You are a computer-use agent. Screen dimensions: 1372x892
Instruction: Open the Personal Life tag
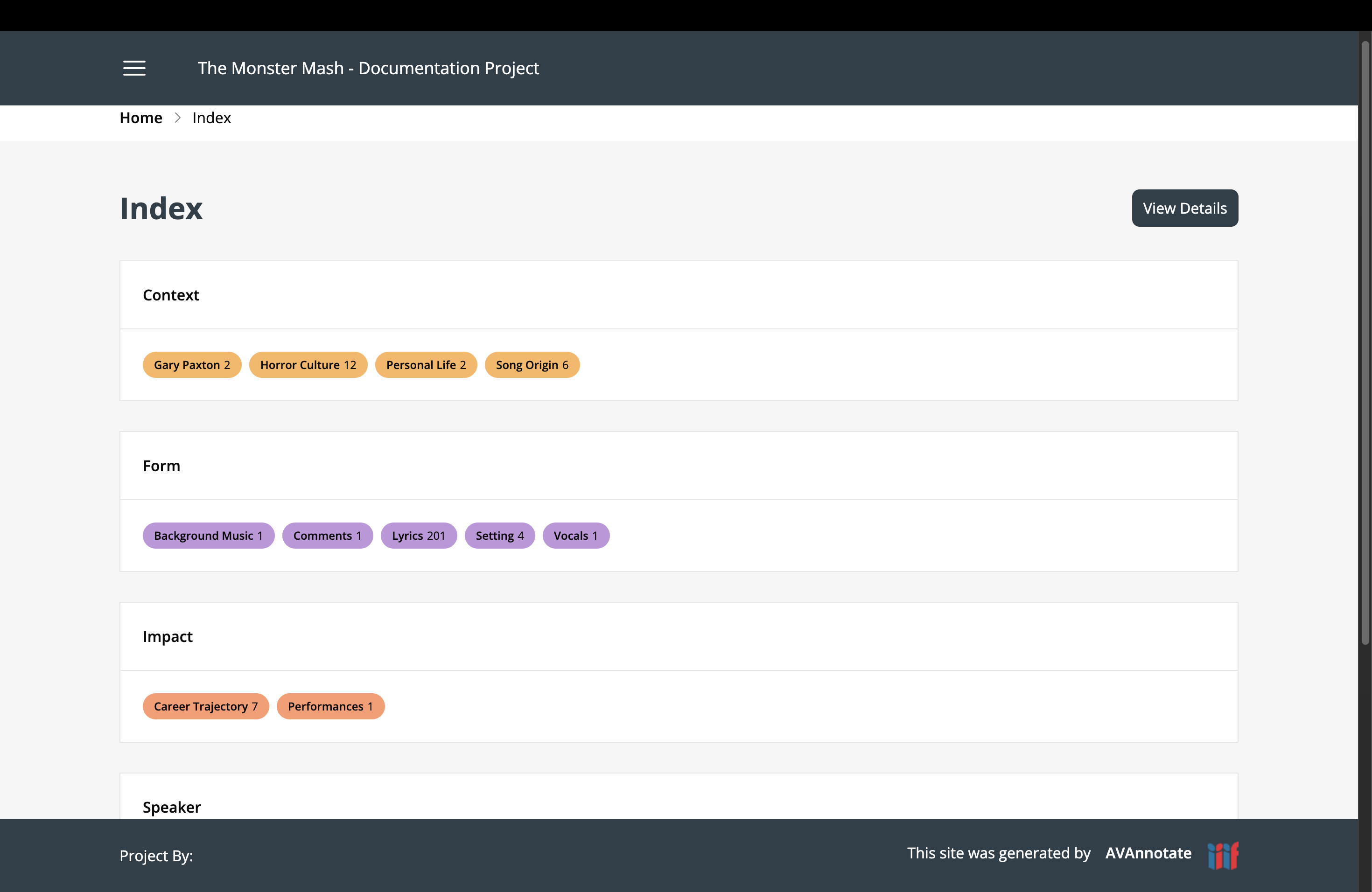click(x=426, y=365)
